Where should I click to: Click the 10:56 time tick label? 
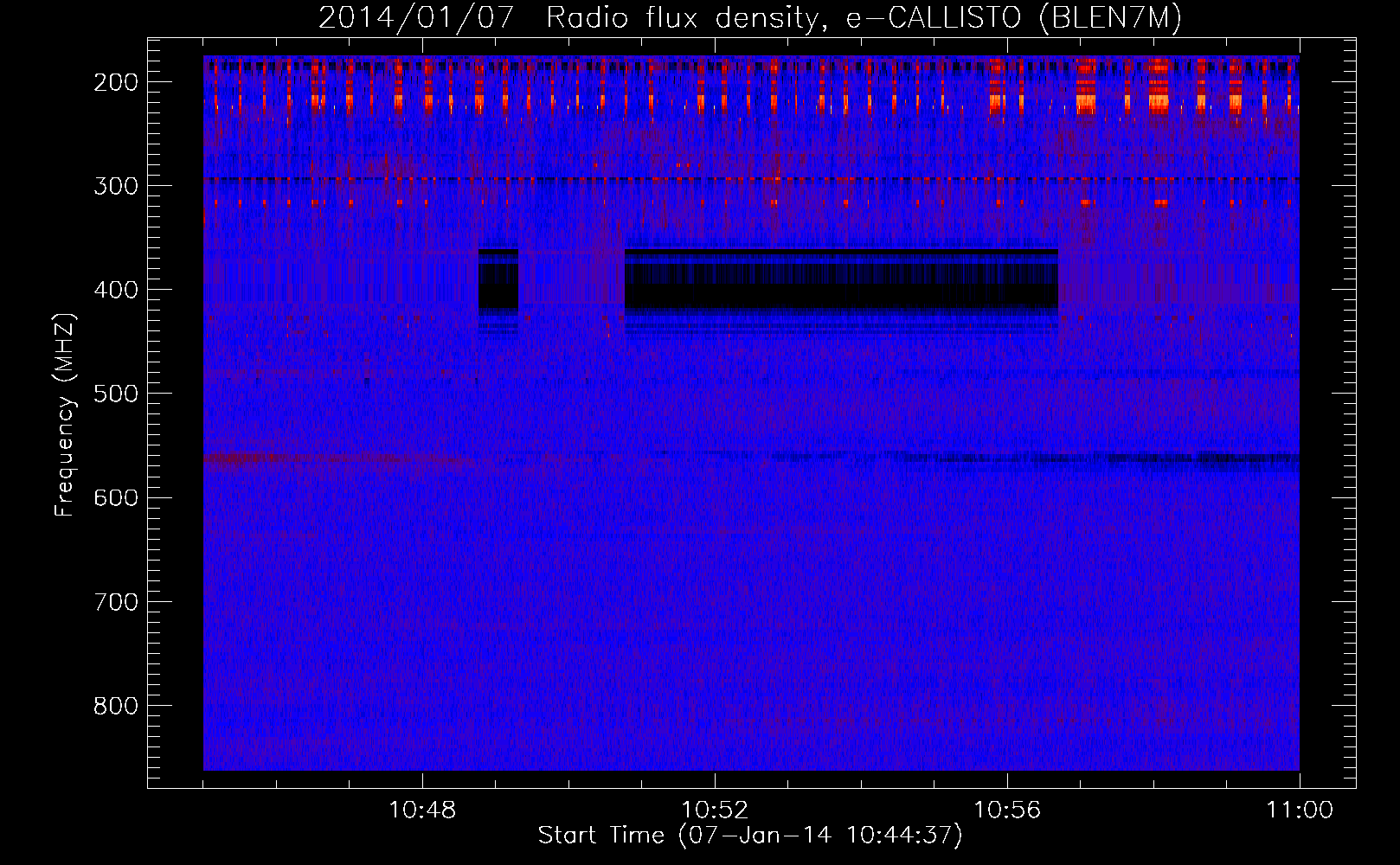click(1007, 811)
